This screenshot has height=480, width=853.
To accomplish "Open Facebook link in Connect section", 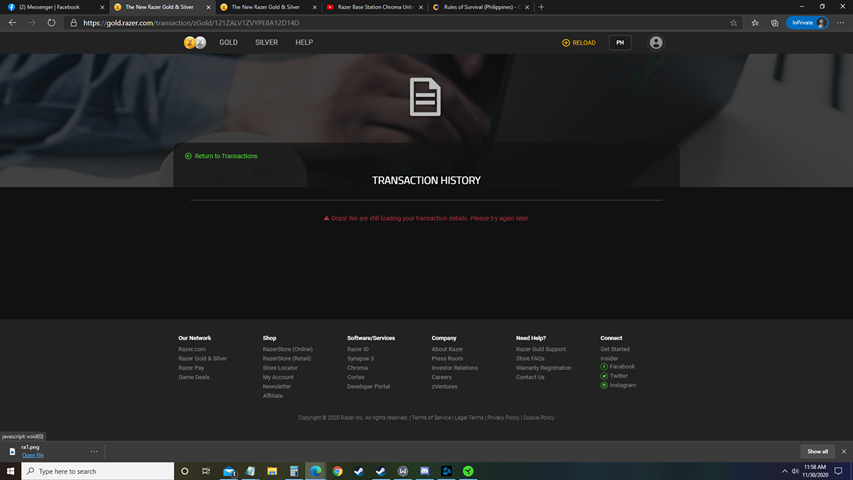I will tap(617, 367).
